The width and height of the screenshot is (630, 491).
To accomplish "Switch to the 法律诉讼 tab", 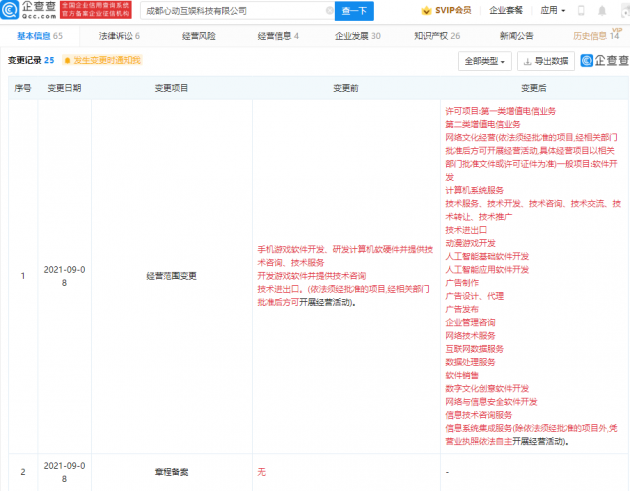I will pyautogui.click(x=119, y=36).
